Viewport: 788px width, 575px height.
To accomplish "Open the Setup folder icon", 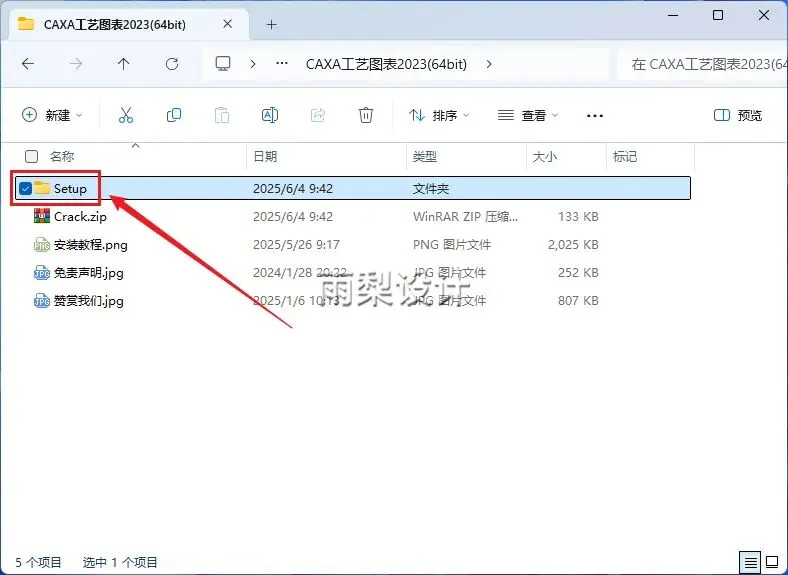I will [42, 188].
